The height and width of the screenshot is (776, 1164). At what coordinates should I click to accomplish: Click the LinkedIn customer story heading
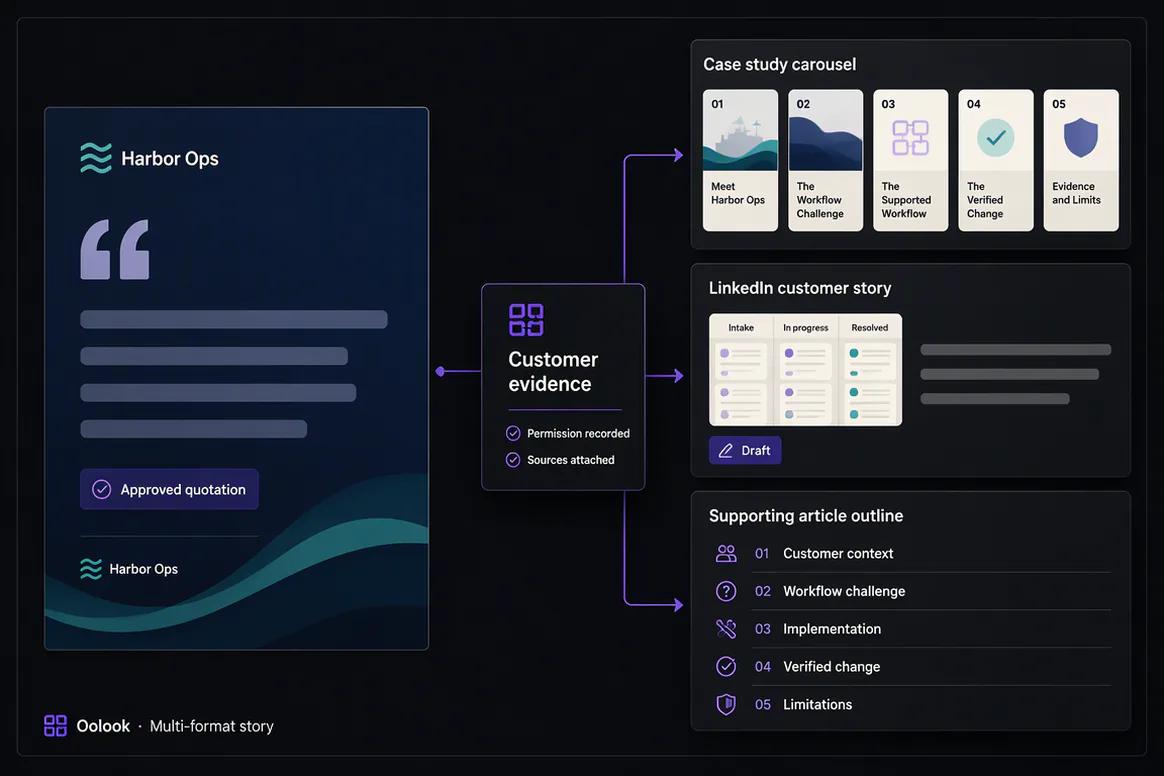tap(800, 288)
